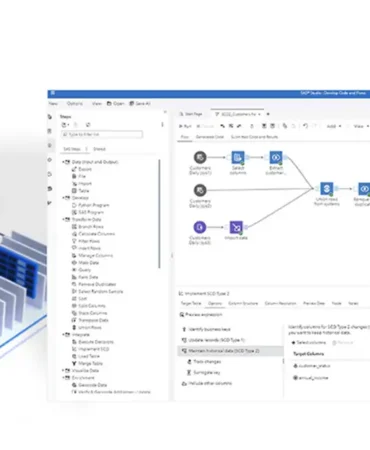The image size is (370, 450).
Task: Collapse the Integrate group
Action: pos(63,335)
